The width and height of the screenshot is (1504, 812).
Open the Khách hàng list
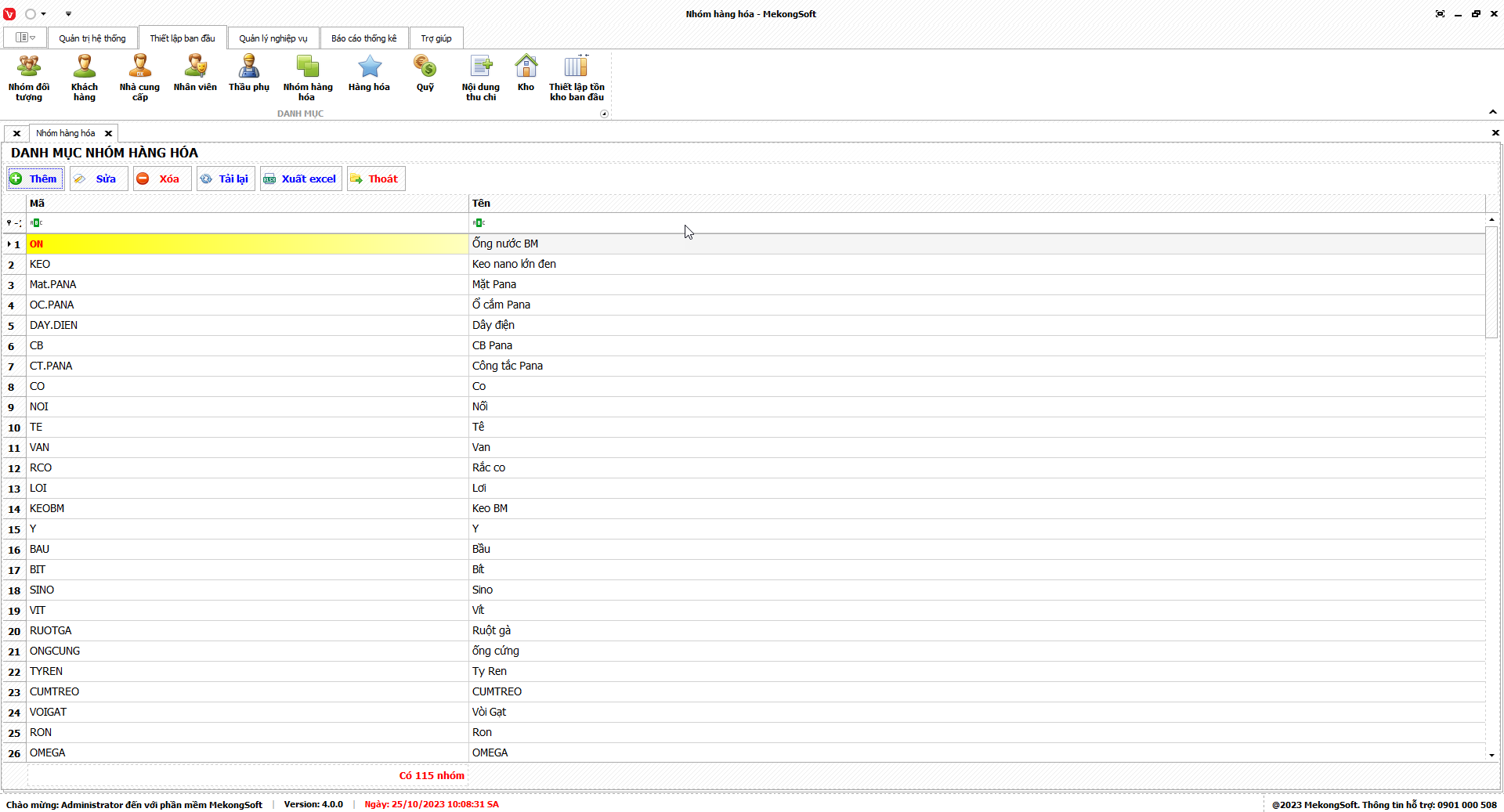85,78
